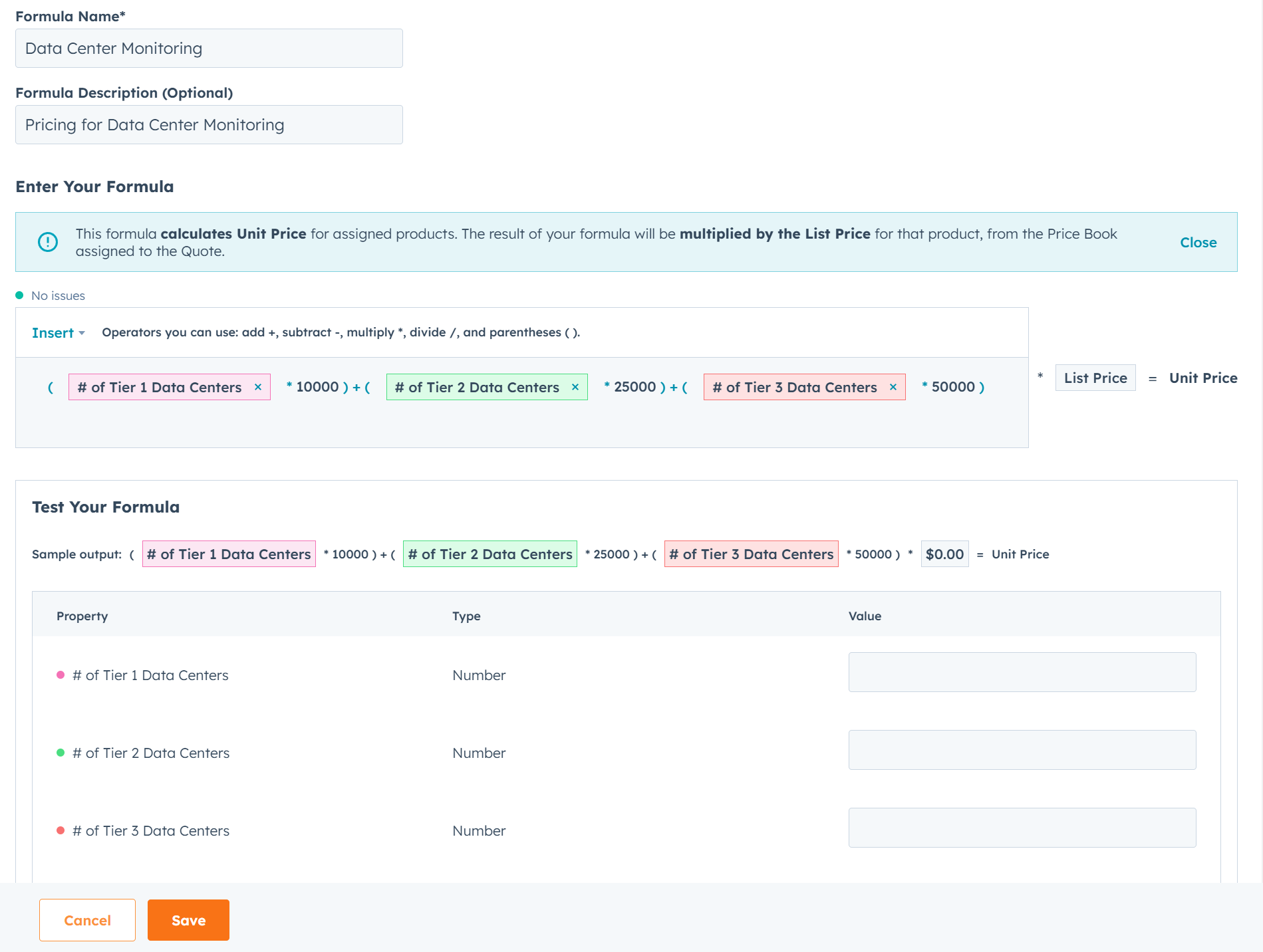
Task: Remove the # of Tier 3 Data Centers token
Action: click(x=893, y=386)
